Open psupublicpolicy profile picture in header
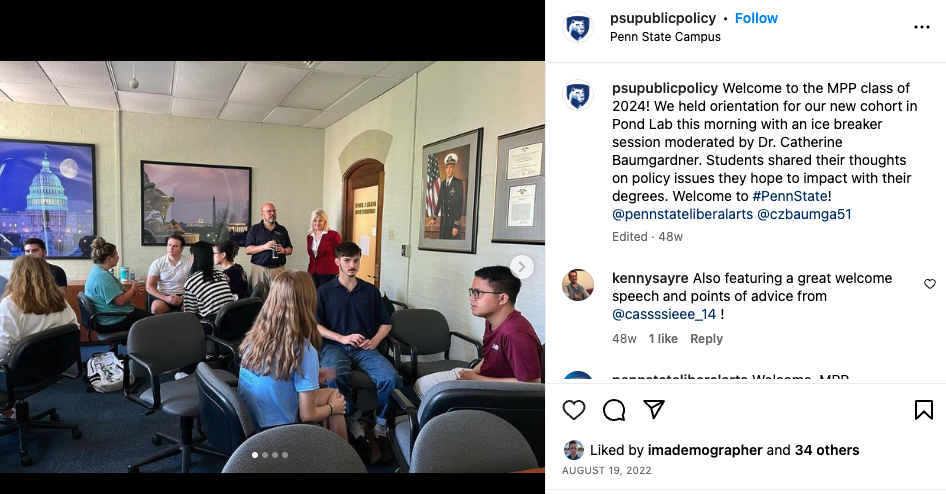The width and height of the screenshot is (946, 494). (x=577, y=27)
